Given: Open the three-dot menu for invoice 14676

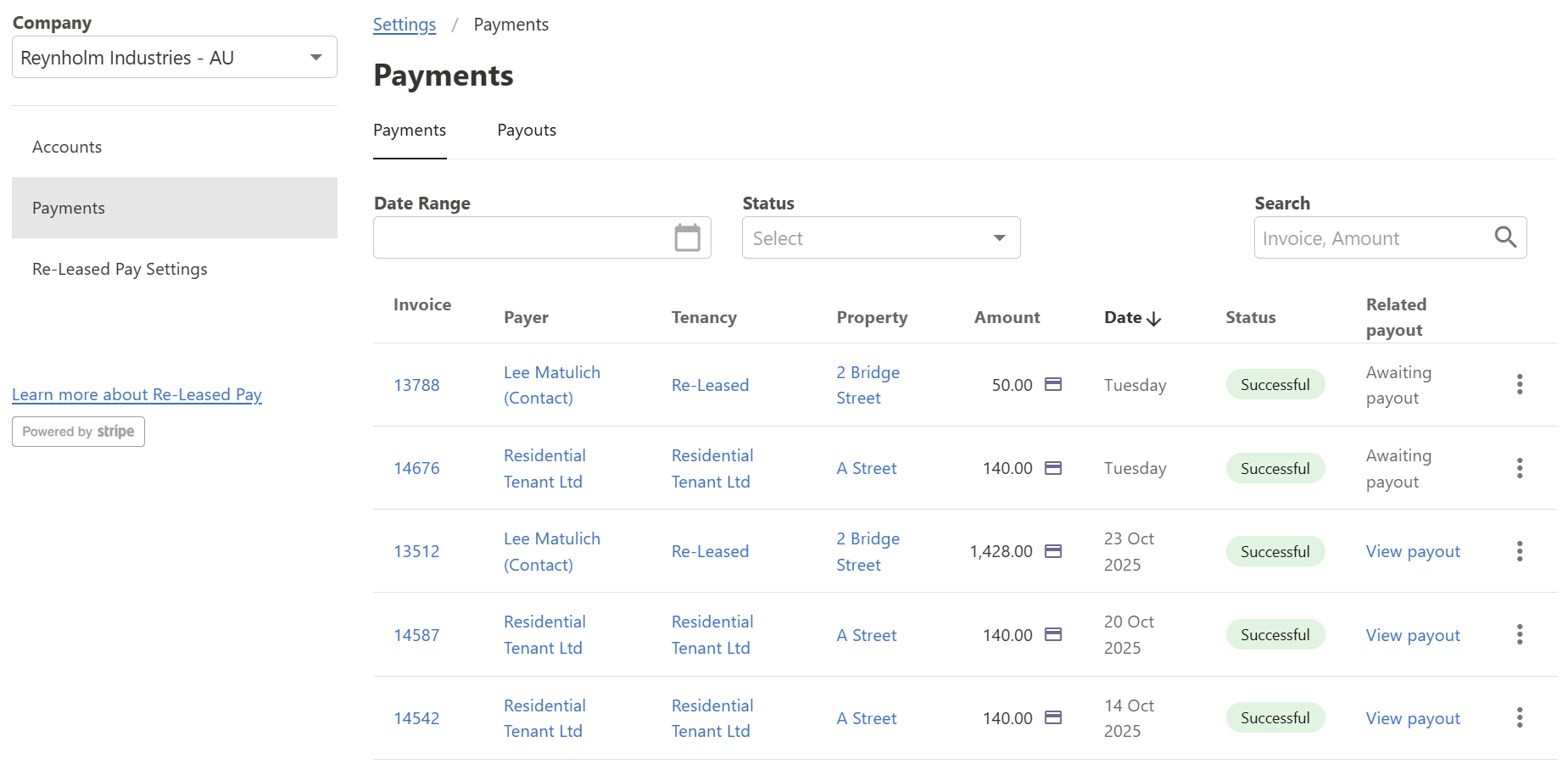Looking at the screenshot, I should pyautogui.click(x=1519, y=468).
